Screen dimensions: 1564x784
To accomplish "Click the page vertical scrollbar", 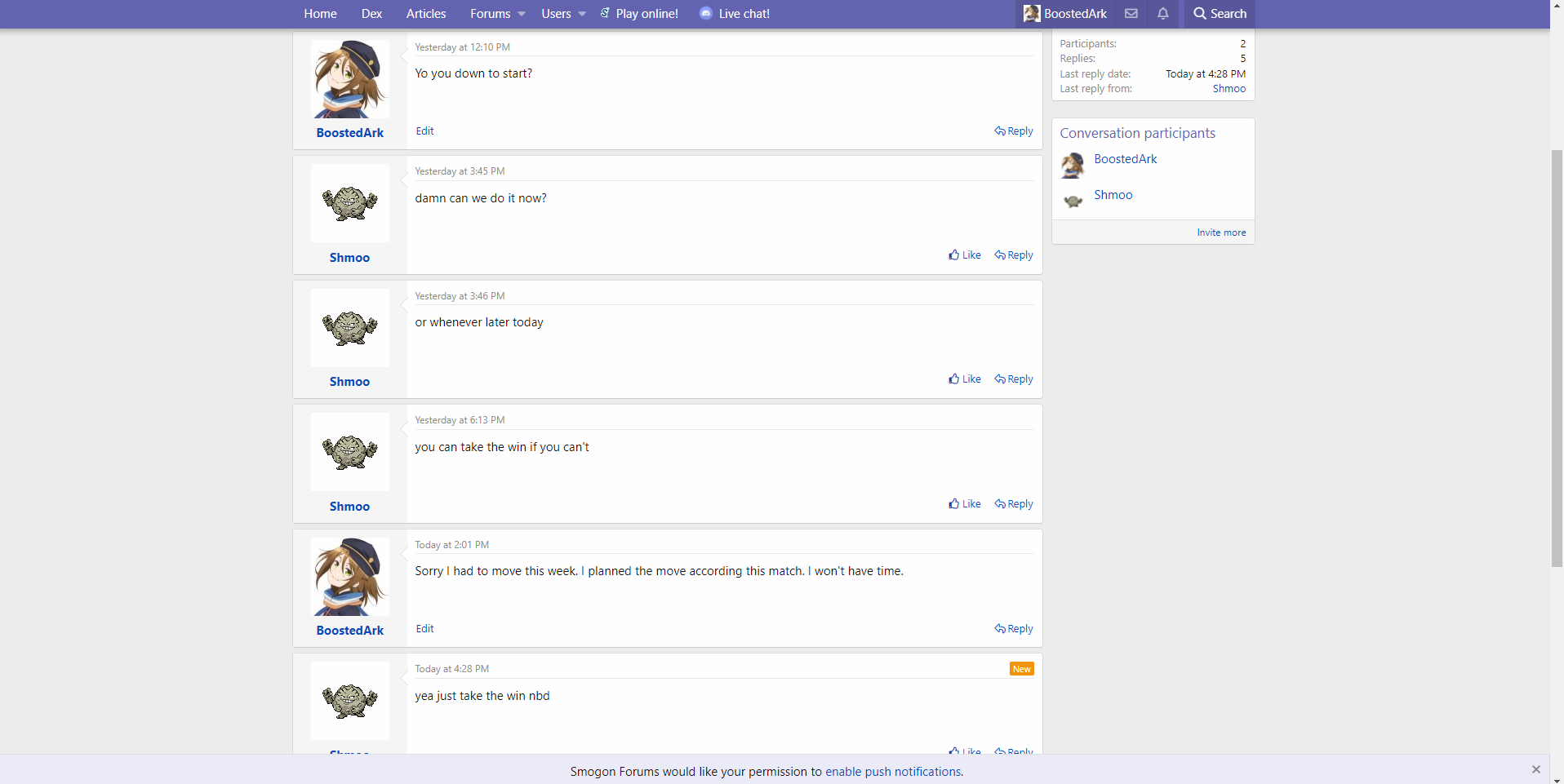I will (1557, 359).
